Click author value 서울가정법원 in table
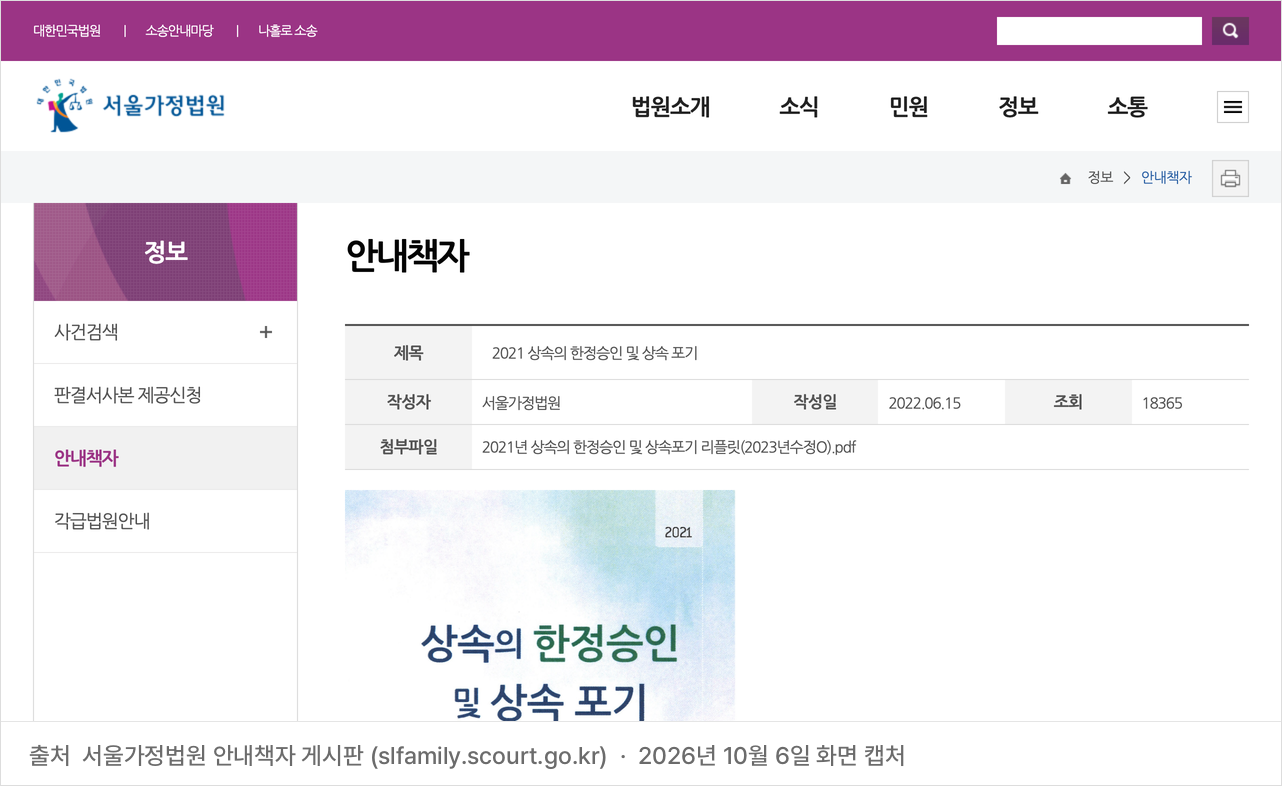1282x786 pixels. coord(521,403)
